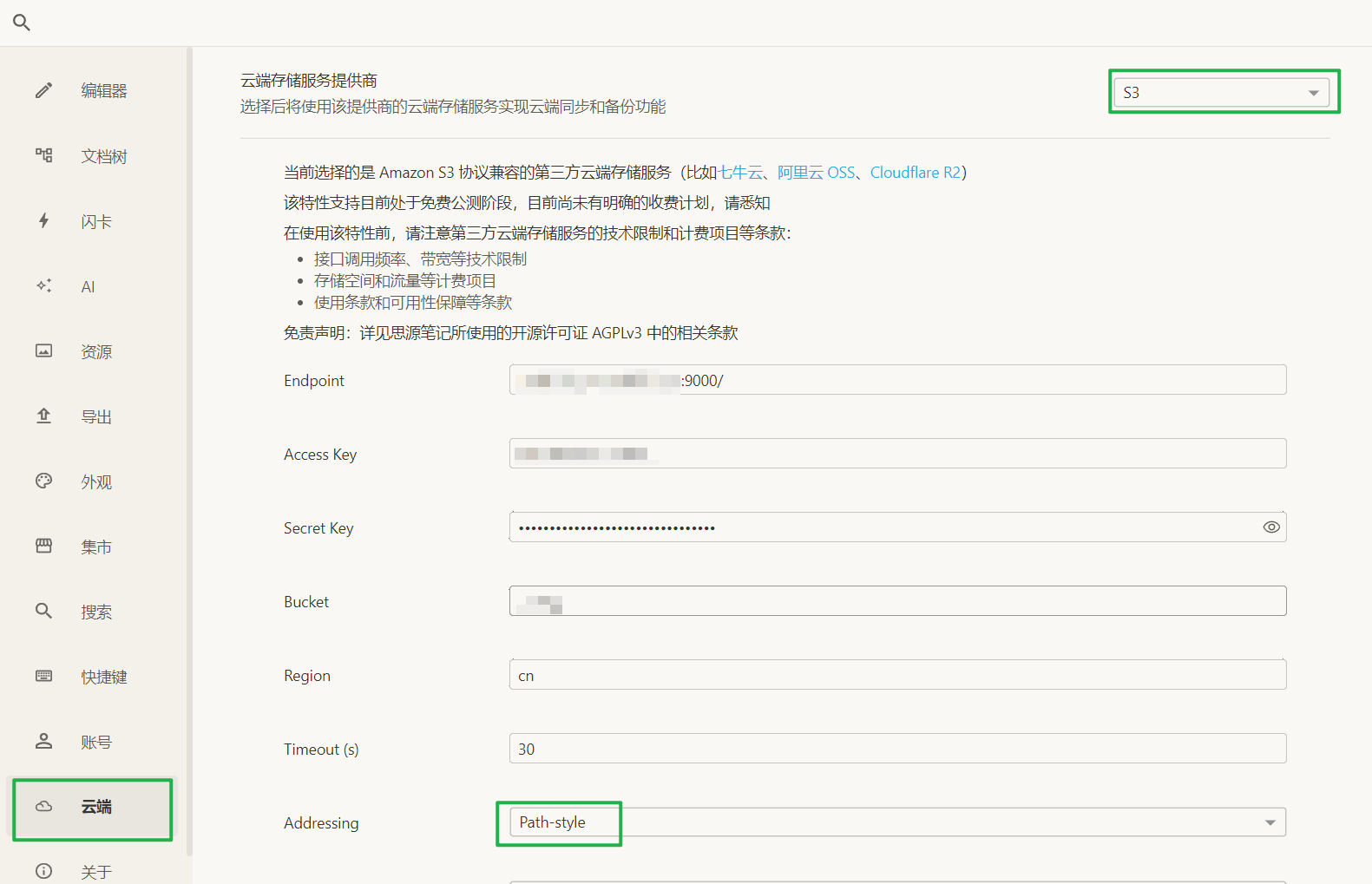Click the Endpoint input field
This screenshot has height=884, width=1372.
pos(897,380)
